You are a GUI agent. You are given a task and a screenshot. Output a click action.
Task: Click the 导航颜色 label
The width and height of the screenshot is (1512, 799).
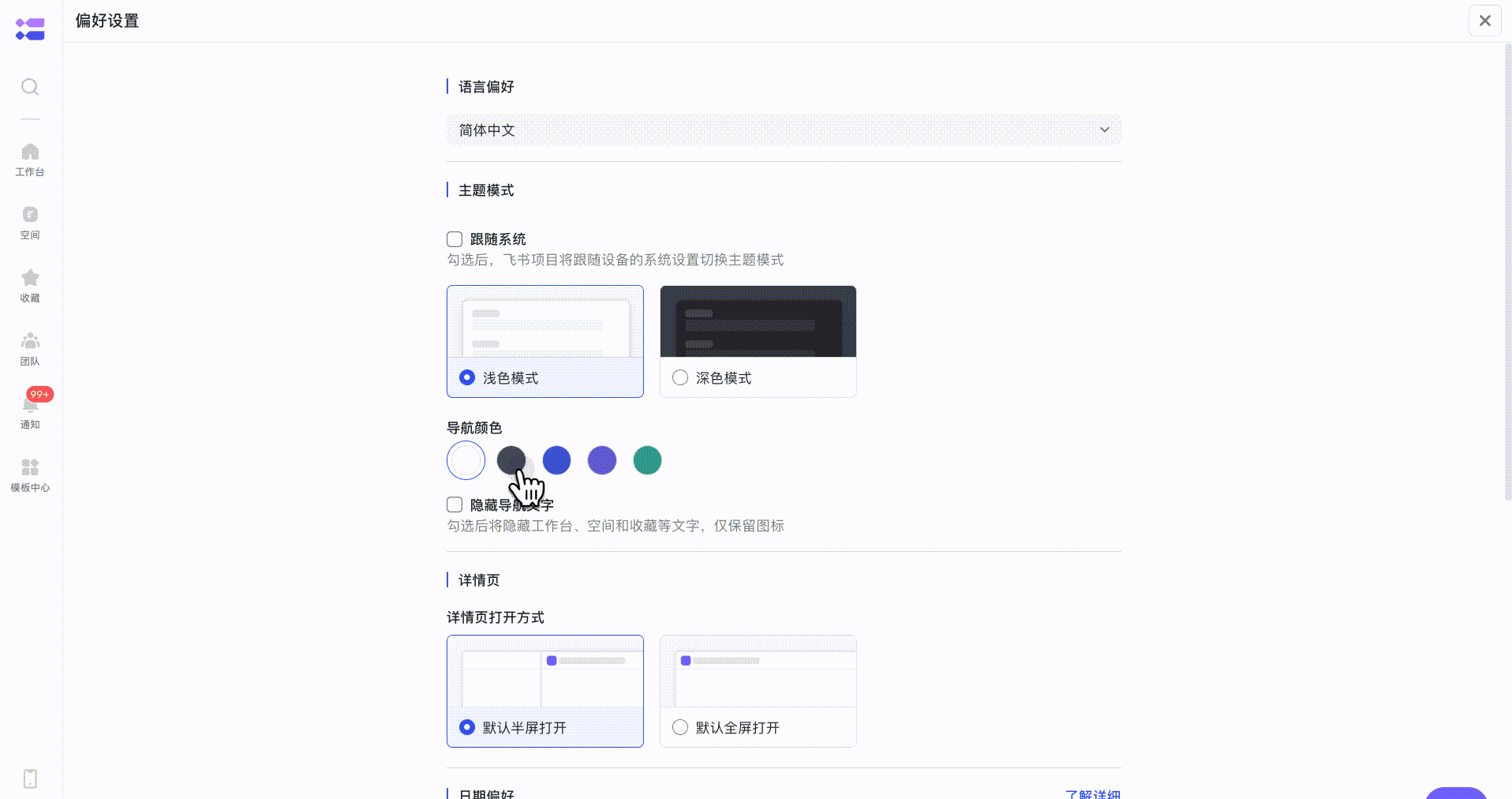point(474,428)
